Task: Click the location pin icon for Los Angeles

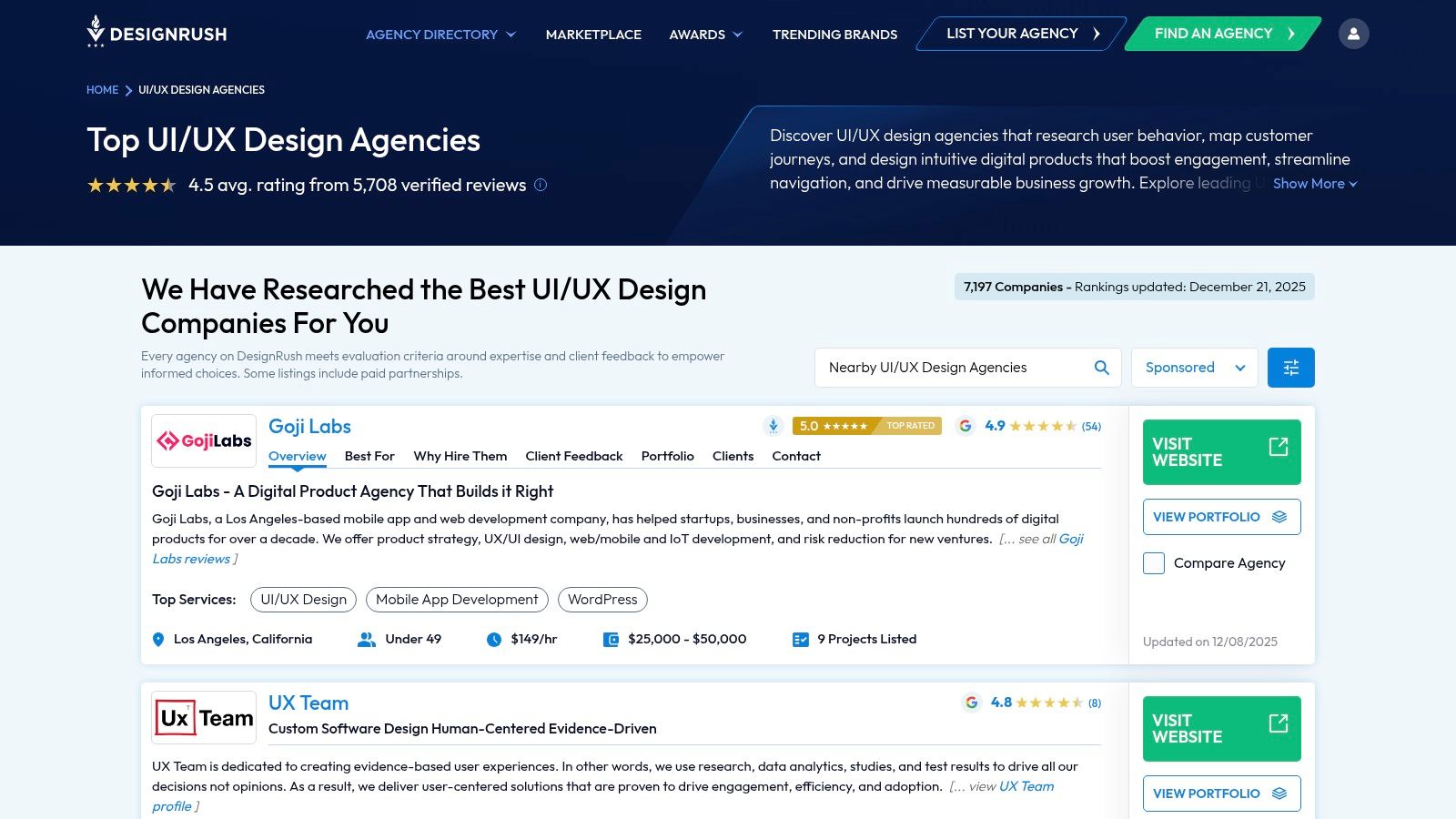Action: [x=158, y=640]
